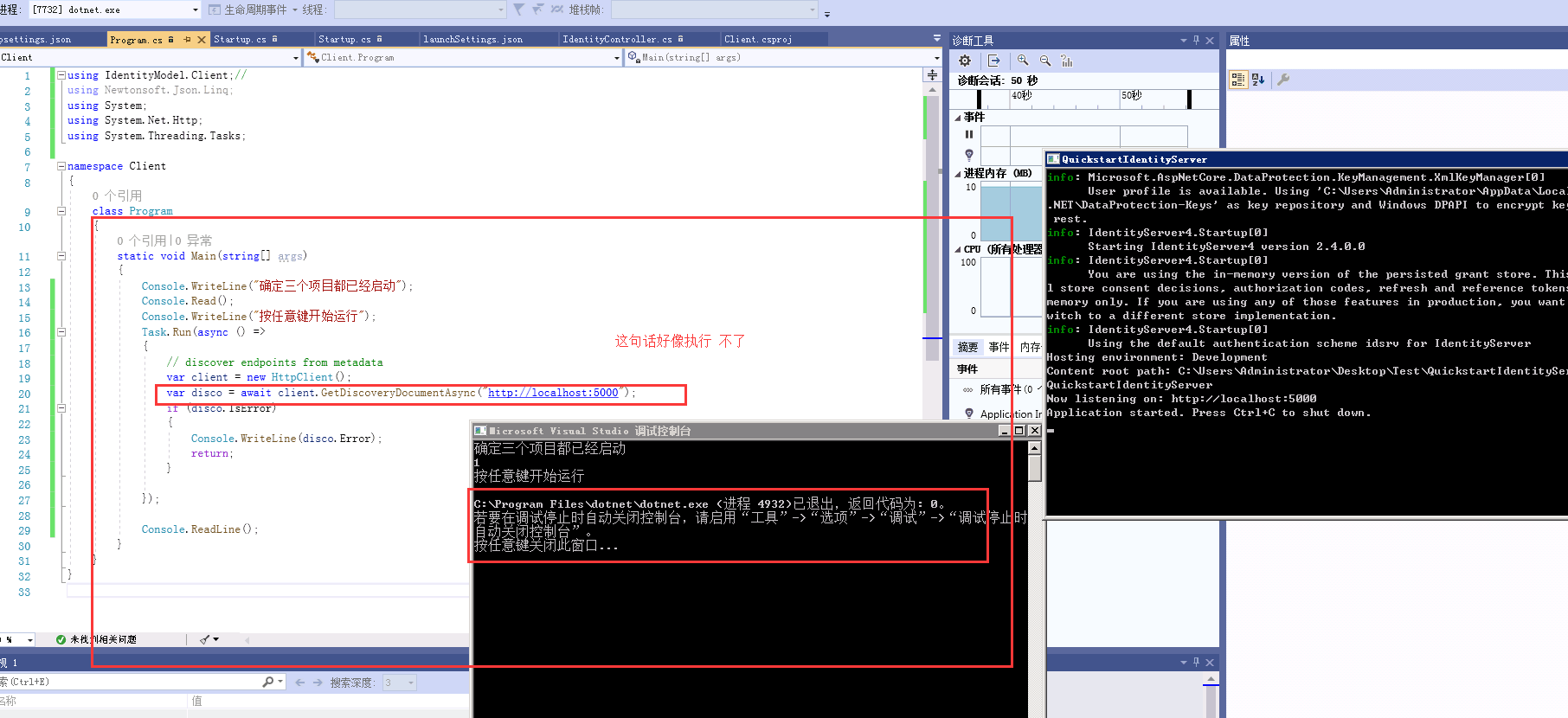Viewport: 1568px width, 718px height.
Task: Pin the Program.cs tab
Action: 187,40
